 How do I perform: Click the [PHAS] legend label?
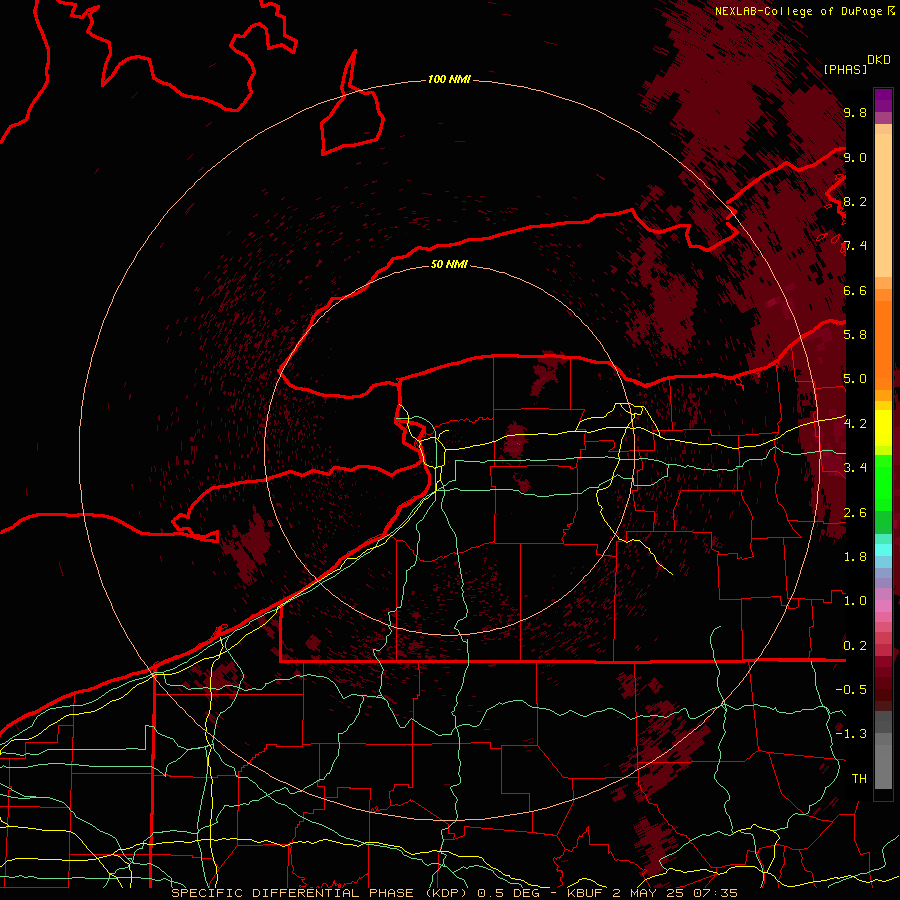[845, 69]
